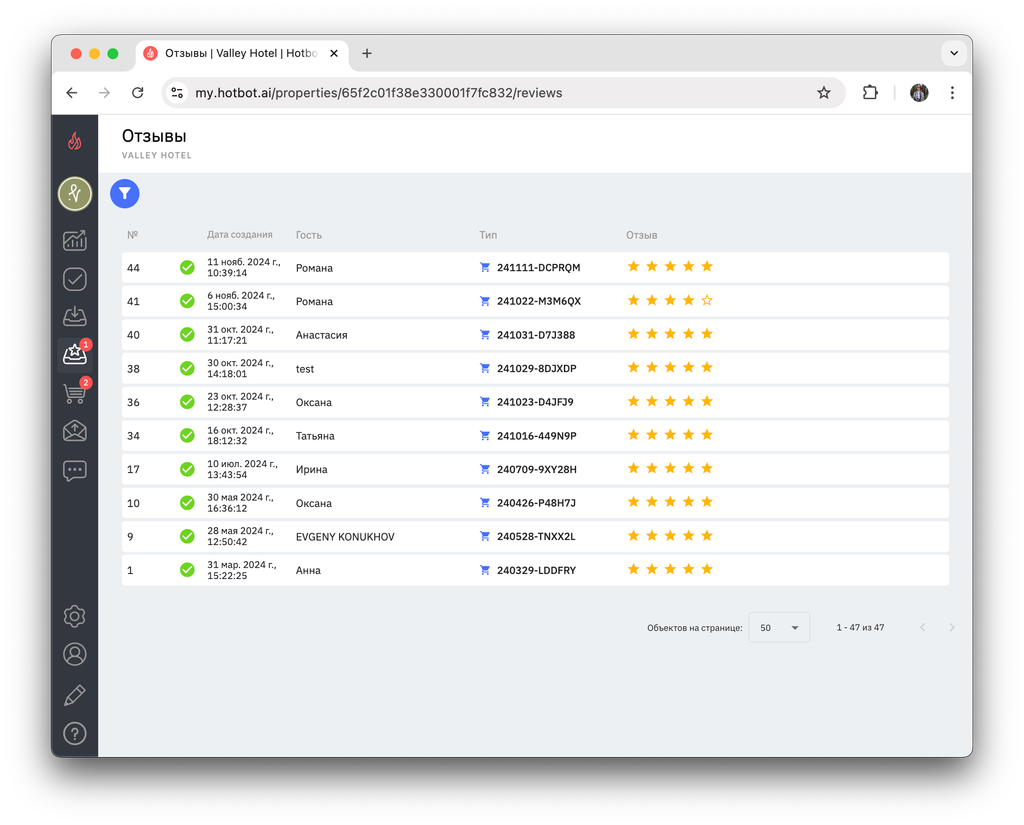The image size is (1024, 825).
Task: Expand the tab search chevron in the tab strip
Action: (954, 54)
